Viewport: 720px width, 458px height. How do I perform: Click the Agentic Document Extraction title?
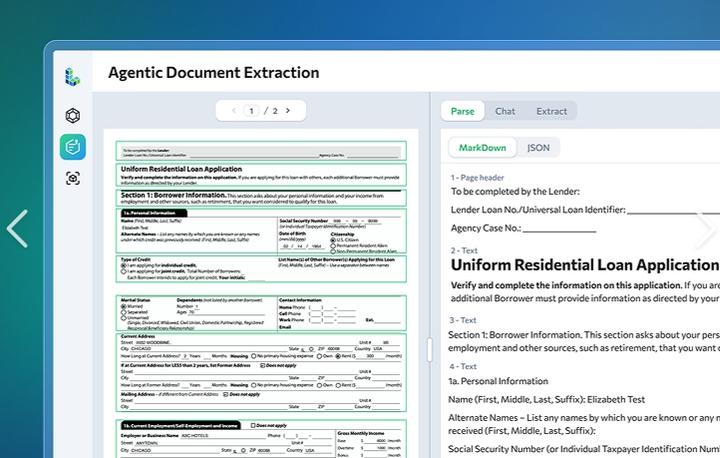(x=214, y=73)
